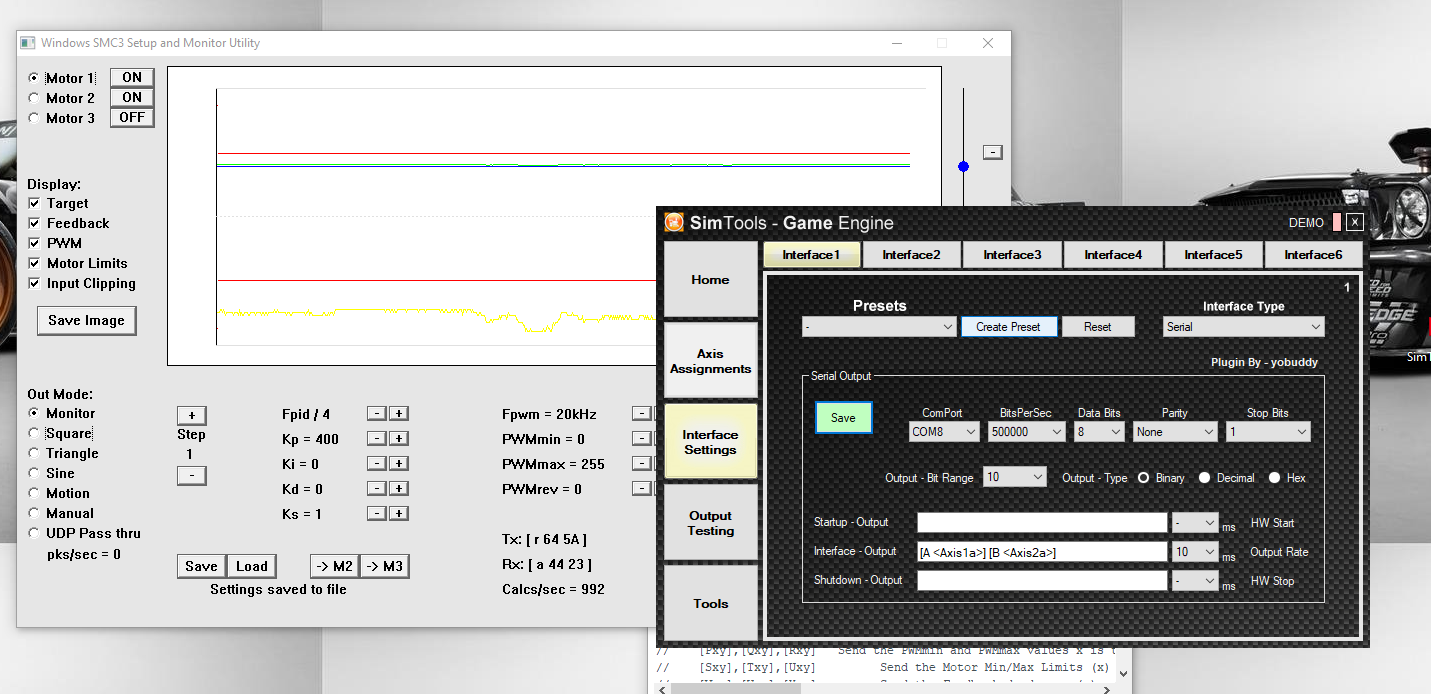Click the green Save button in Serial Output
Screen dimensions: 1431x694
[843, 418]
